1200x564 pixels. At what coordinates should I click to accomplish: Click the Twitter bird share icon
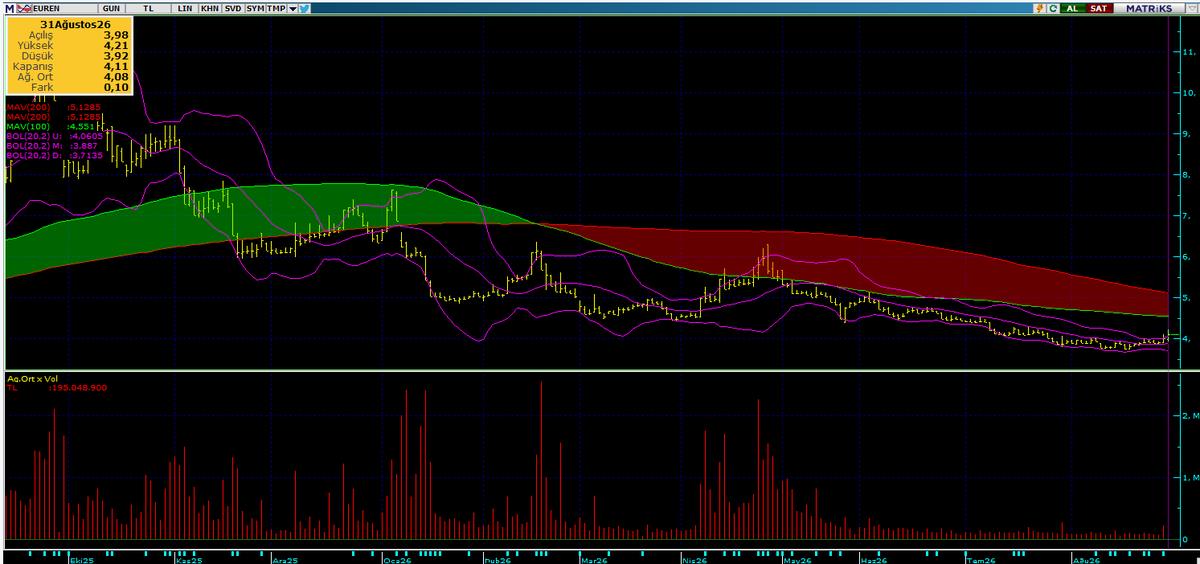pyautogui.click(x=304, y=8)
